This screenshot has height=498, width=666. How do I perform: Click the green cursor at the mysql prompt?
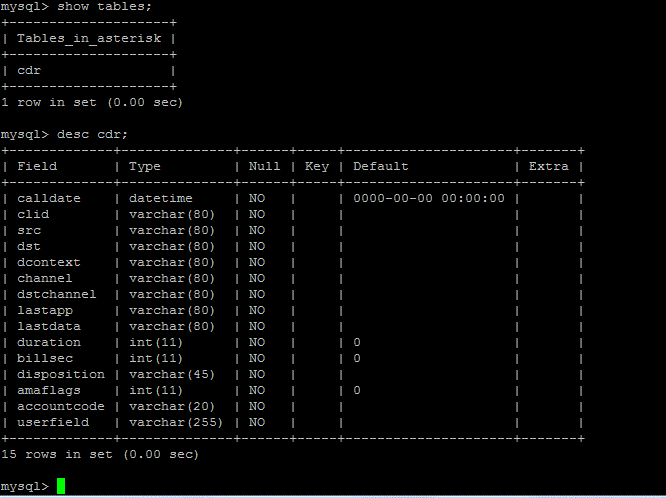(61, 486)
